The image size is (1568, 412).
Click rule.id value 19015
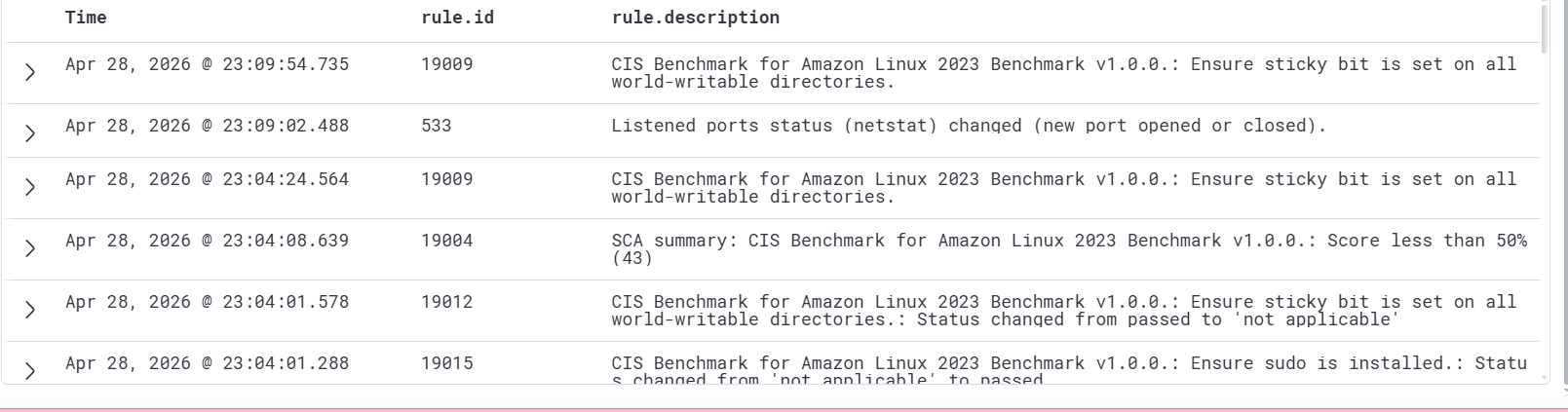click(447, 363)
